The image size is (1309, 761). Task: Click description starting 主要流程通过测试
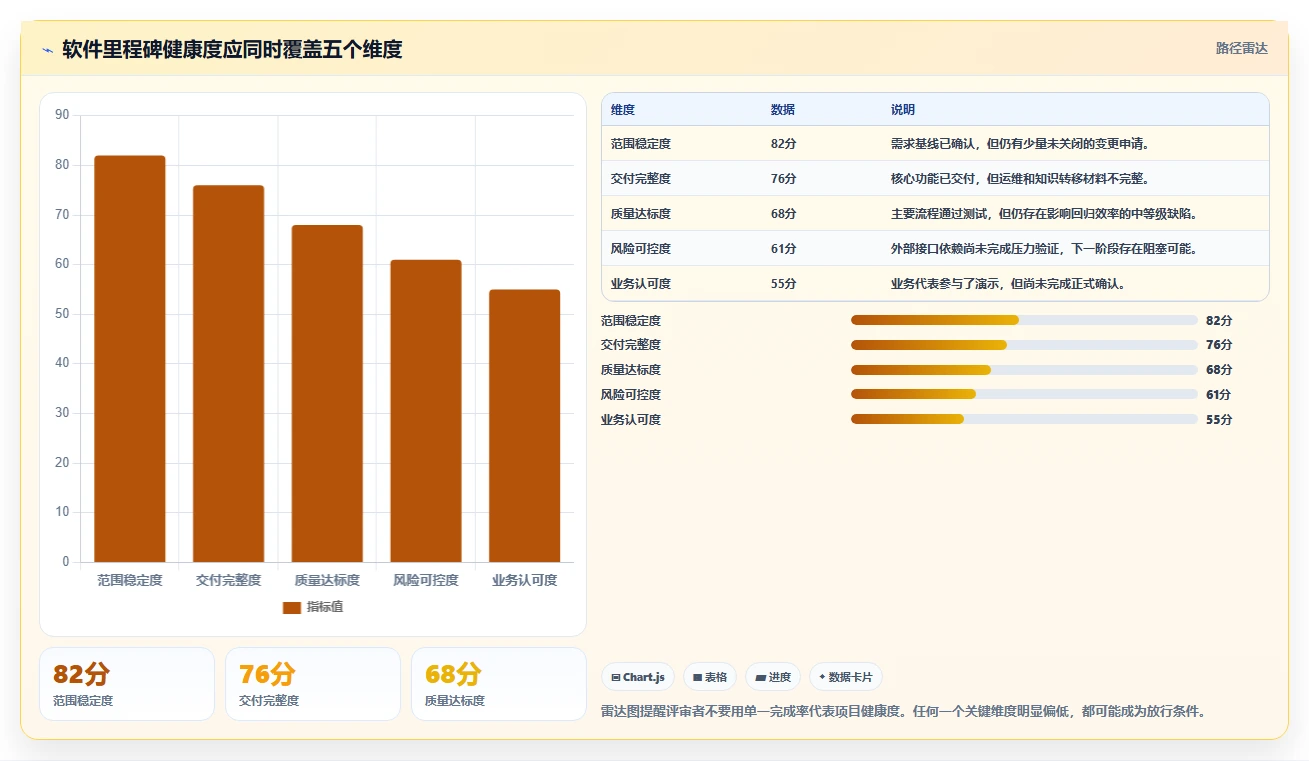click(1044, 214)
